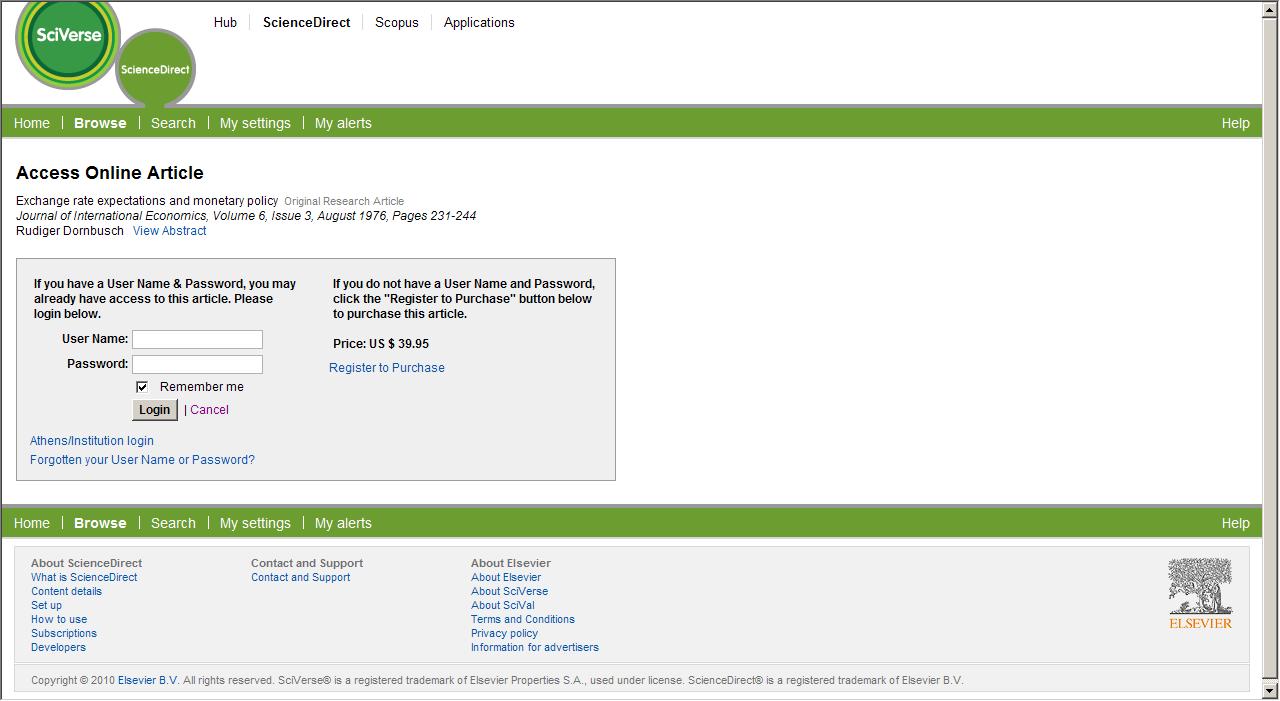Click the ScienceDirect green logo bubble

pyautogui.click(x=155, y=69)
